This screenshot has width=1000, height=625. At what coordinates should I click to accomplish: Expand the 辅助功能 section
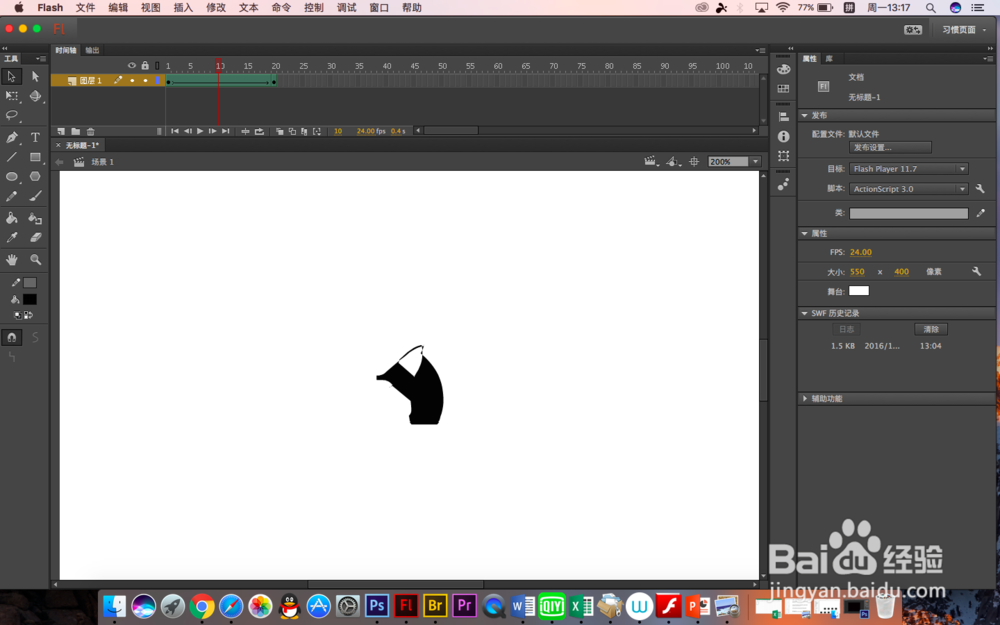tap(805, 399)
